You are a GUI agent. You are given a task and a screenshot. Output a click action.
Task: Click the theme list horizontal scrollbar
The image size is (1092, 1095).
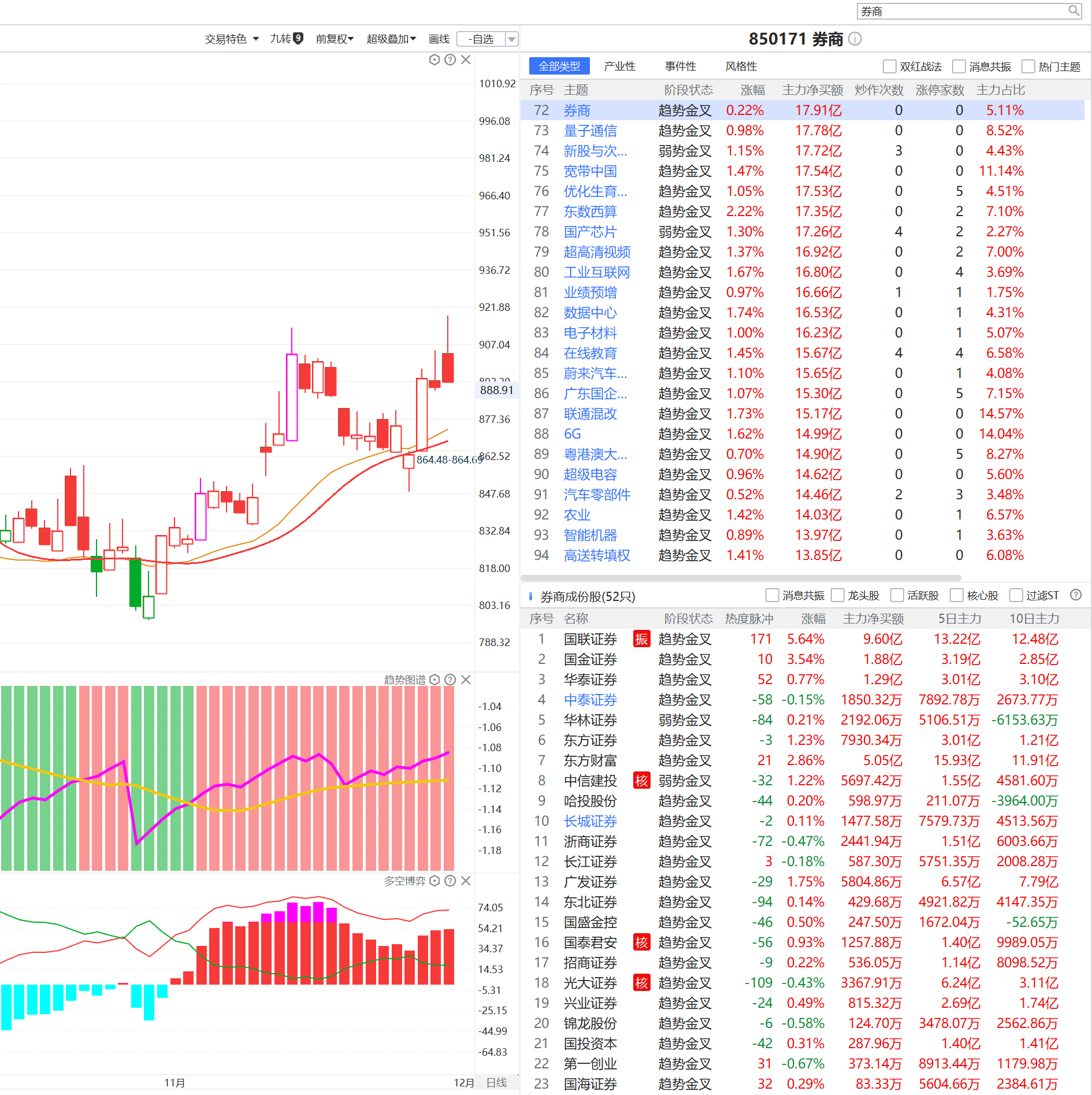coord(741,578)
